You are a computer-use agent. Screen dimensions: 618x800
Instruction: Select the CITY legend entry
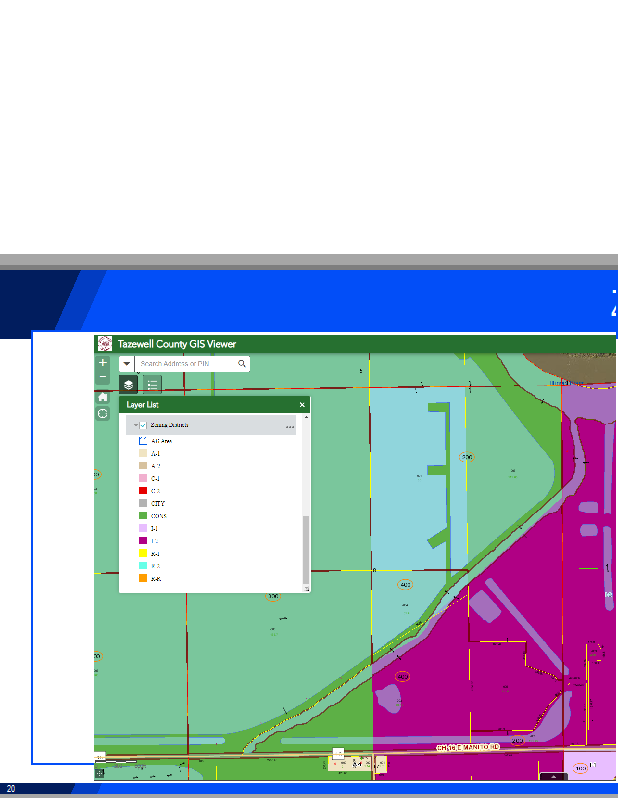(158, 503)
